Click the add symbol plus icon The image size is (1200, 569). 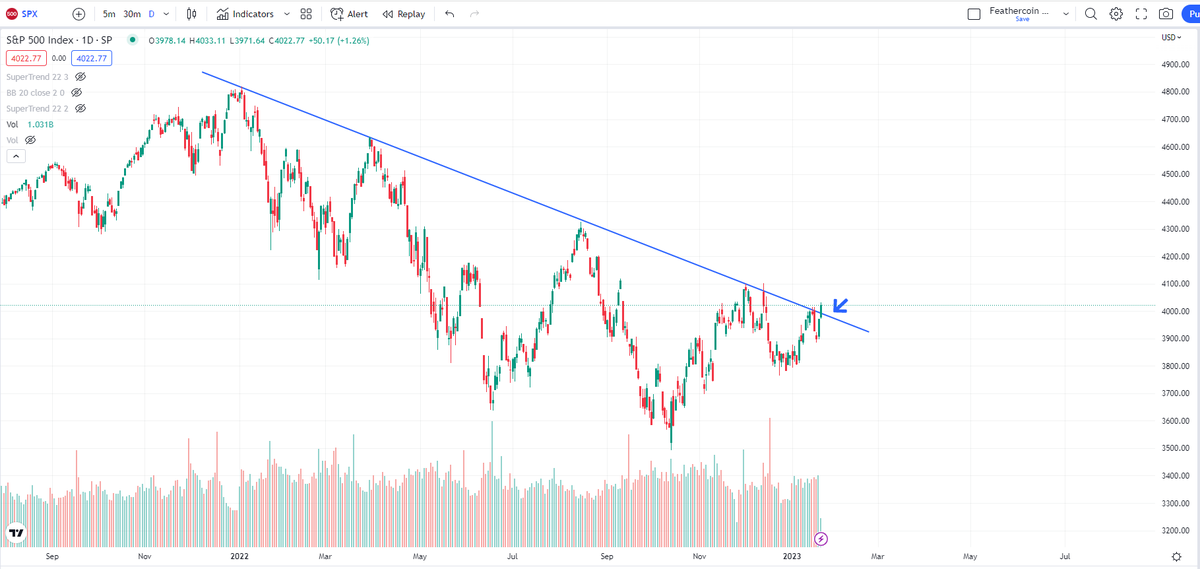coord(79,14)
